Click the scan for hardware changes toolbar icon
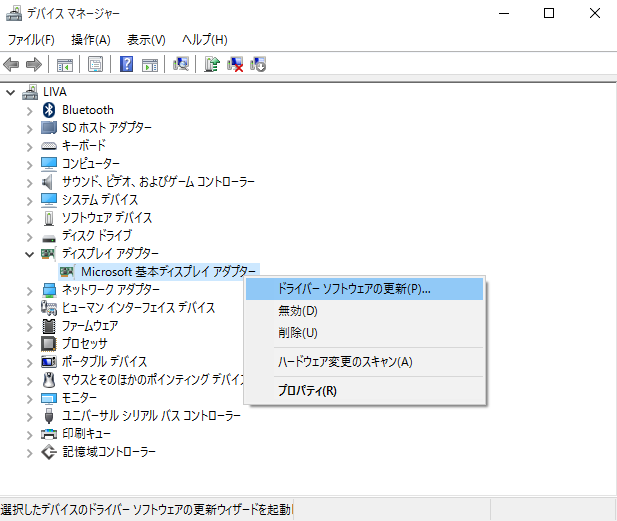 (181, 64)
